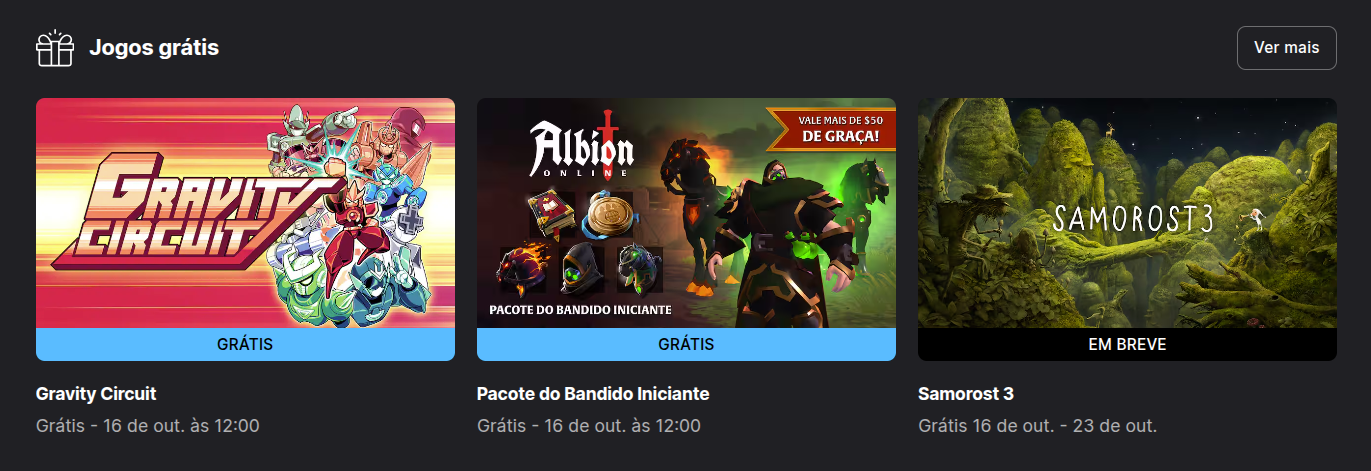This screenshot has height=471, width=1371.
Task: Click the GRÁTIS label under the Albion banner
Action: coord(686,344)
